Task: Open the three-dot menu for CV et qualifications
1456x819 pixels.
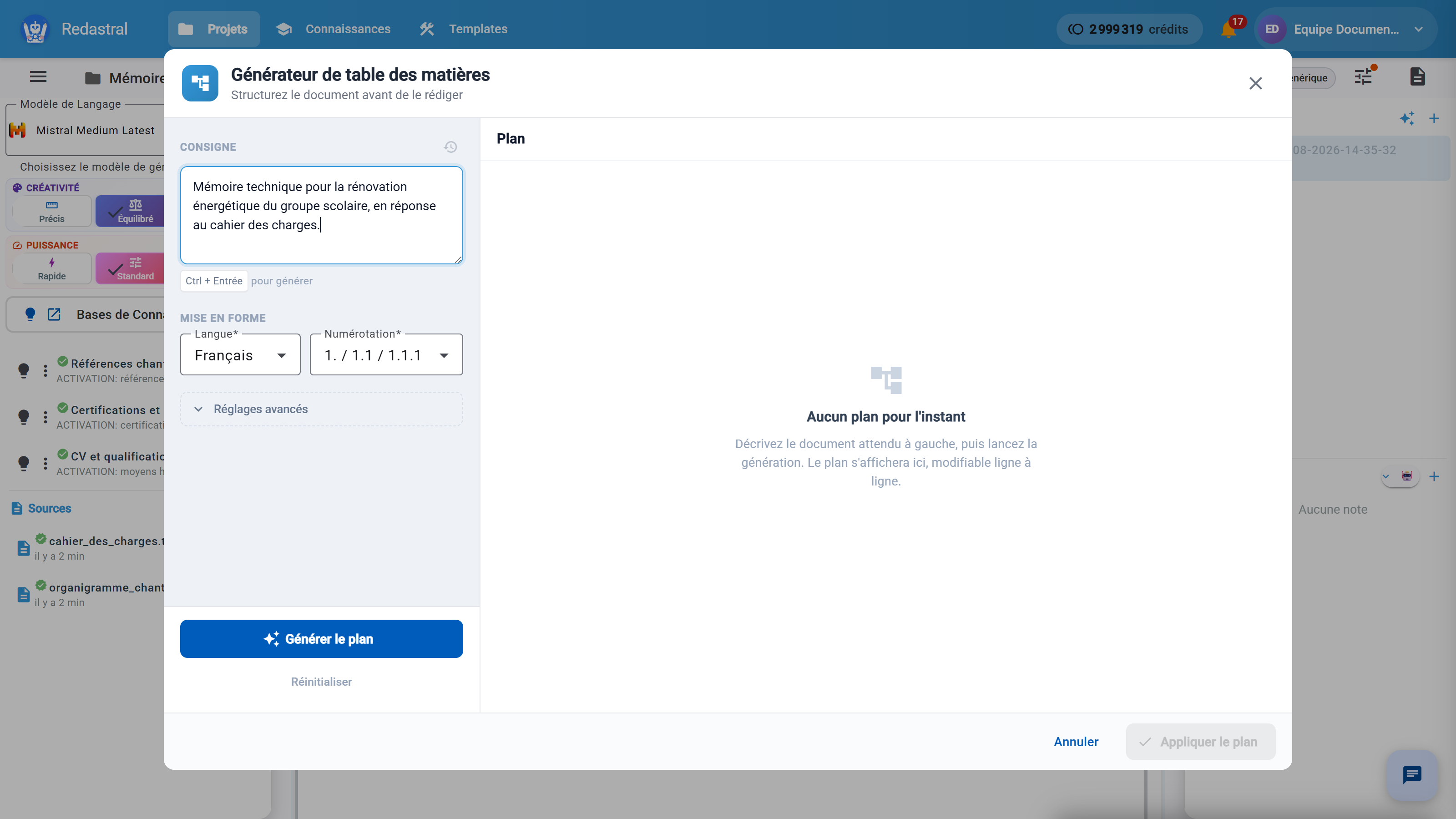Action: click(45, 463)
